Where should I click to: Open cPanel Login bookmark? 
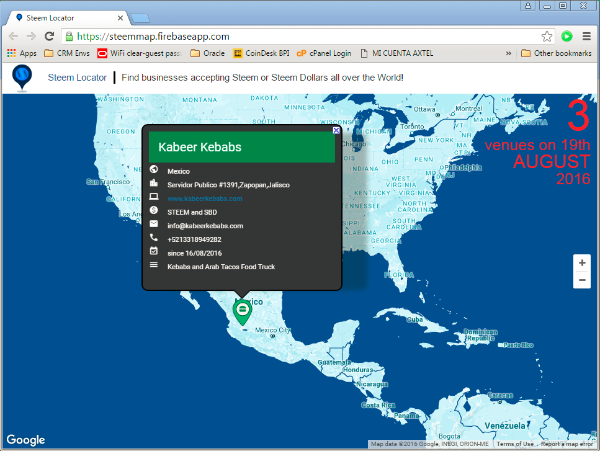[x=324, y=53]
